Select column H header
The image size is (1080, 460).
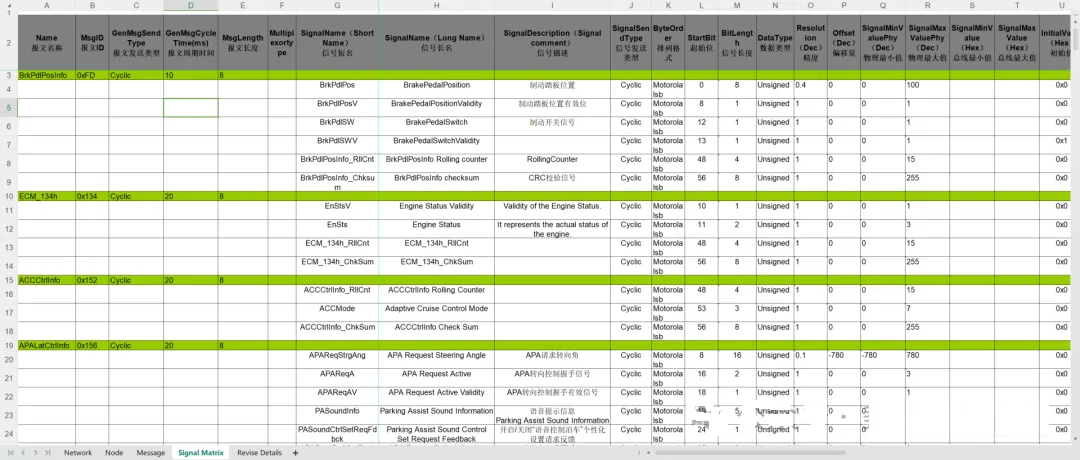tap(437, 6)
